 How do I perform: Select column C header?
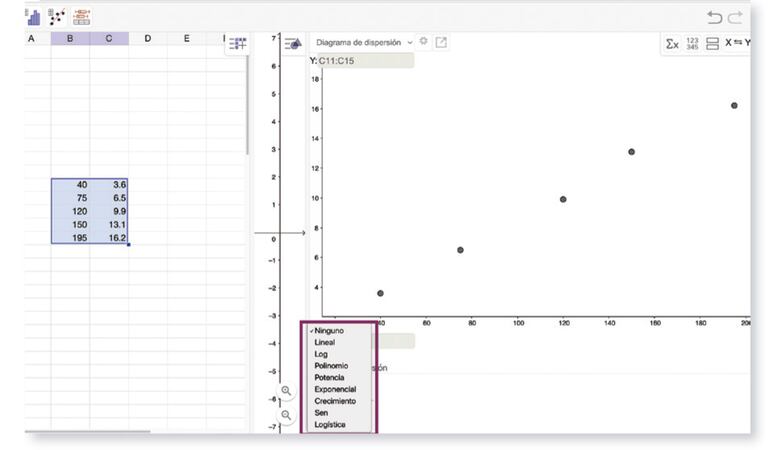109,38
